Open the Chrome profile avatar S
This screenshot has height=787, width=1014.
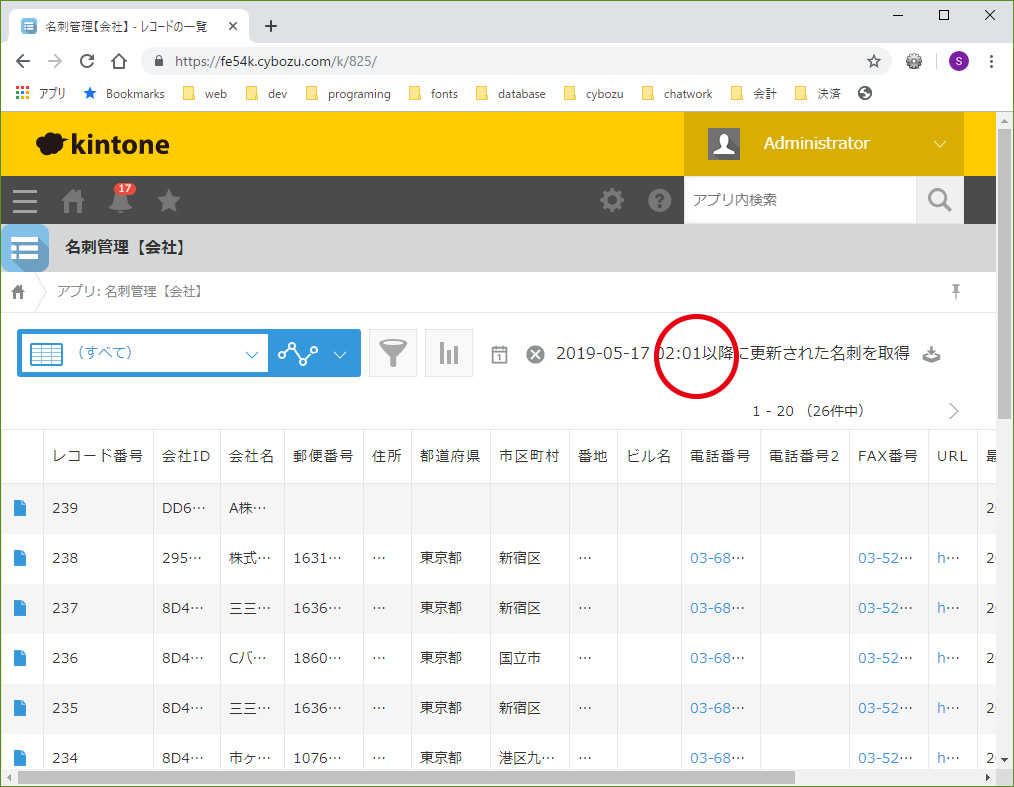[958, 61]
